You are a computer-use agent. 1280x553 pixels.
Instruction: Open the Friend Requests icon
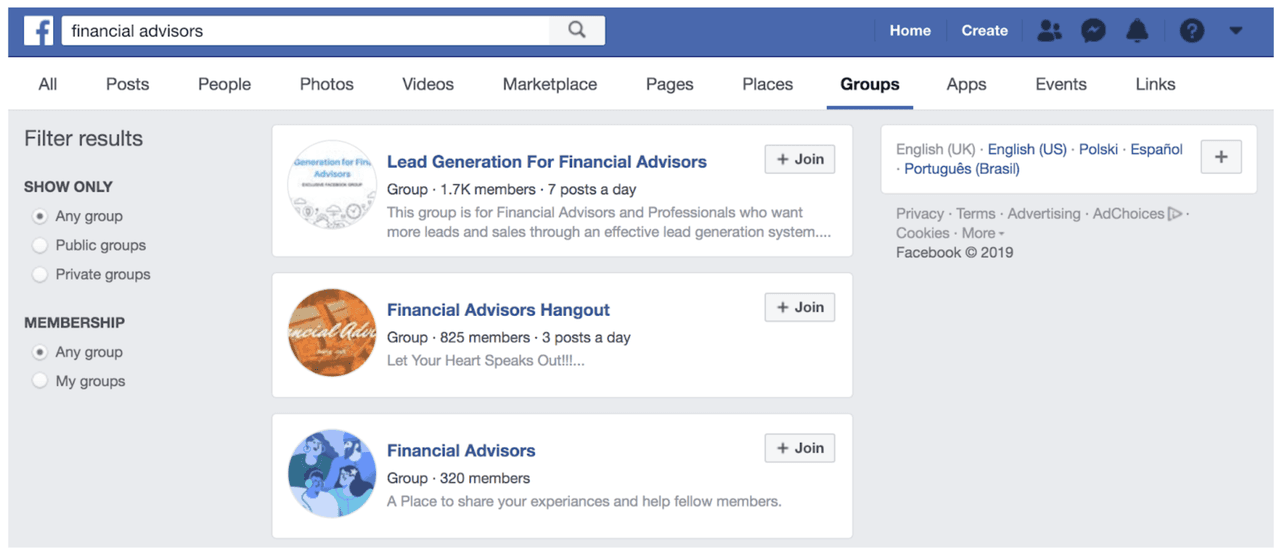[1049, 31]
